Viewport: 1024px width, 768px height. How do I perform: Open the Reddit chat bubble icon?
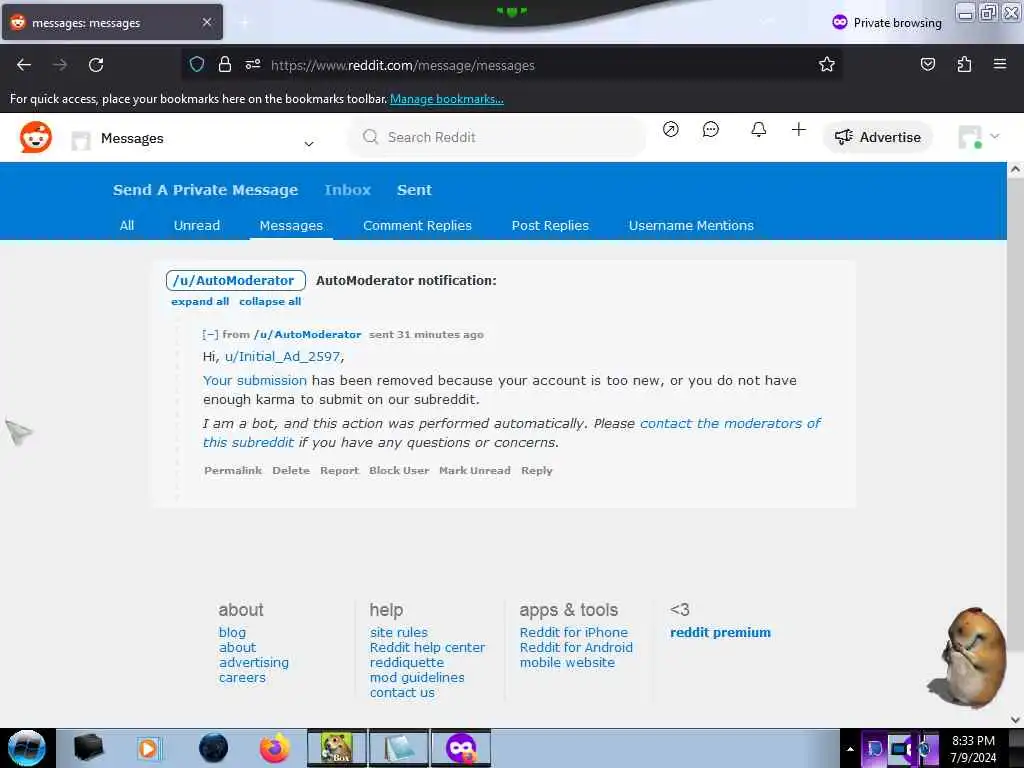[x=711, y=129]
